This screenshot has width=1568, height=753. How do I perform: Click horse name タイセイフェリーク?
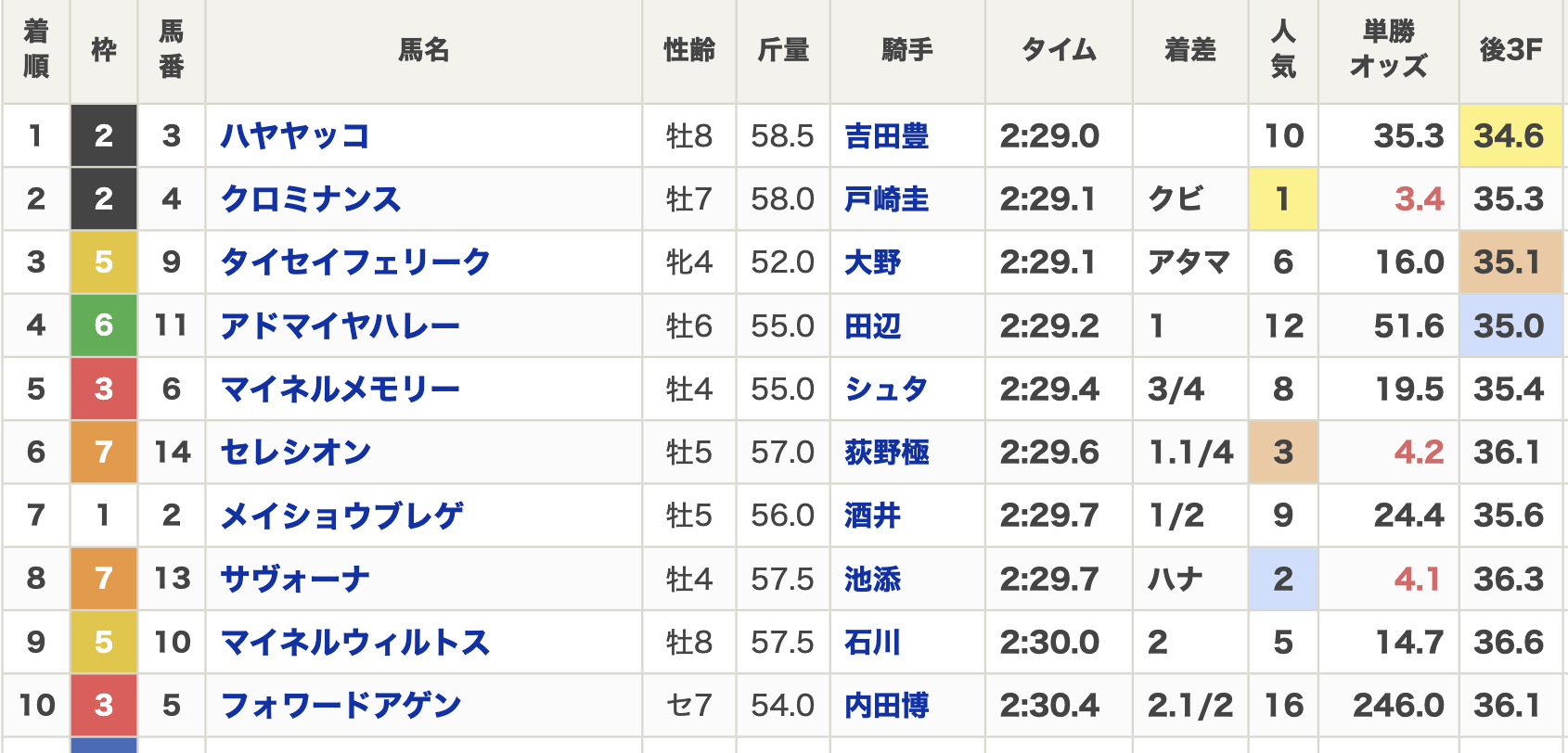[x=354, y=262]
